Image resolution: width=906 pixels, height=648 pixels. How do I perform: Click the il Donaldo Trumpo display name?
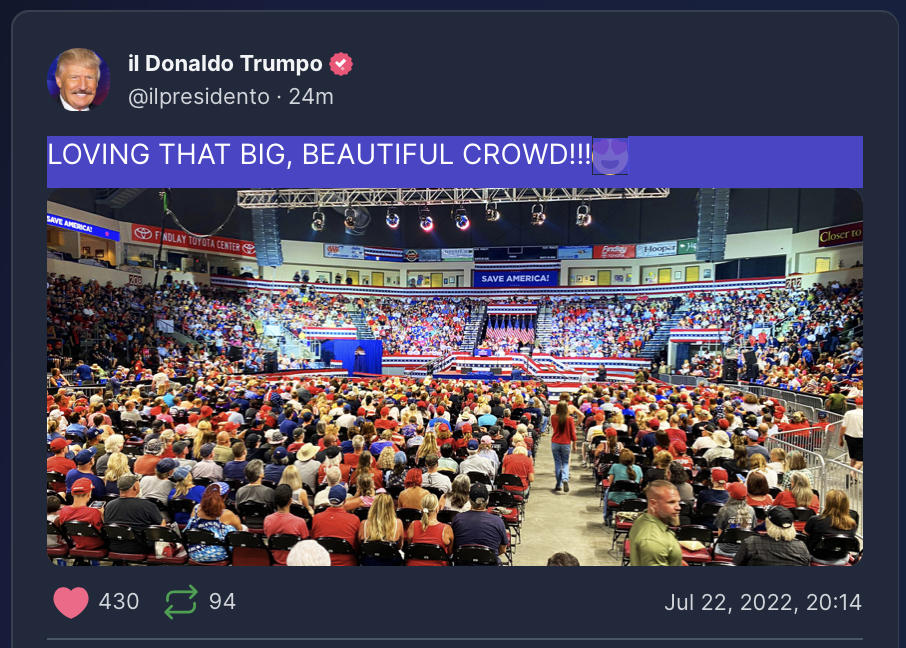point(225,63)
